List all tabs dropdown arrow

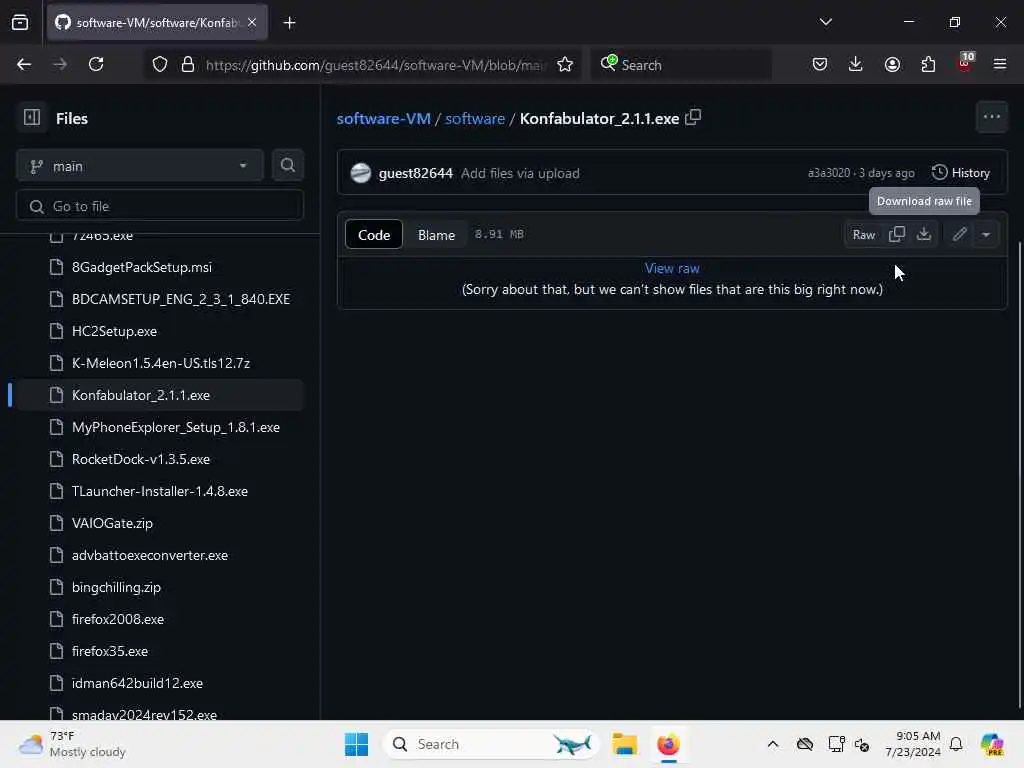coord(825,22)
